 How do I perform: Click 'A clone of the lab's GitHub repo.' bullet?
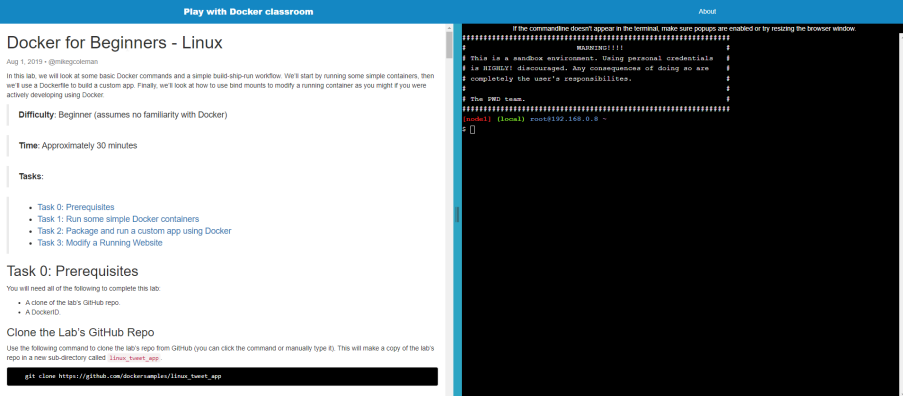pyautogui.click(x=73, y=302)
